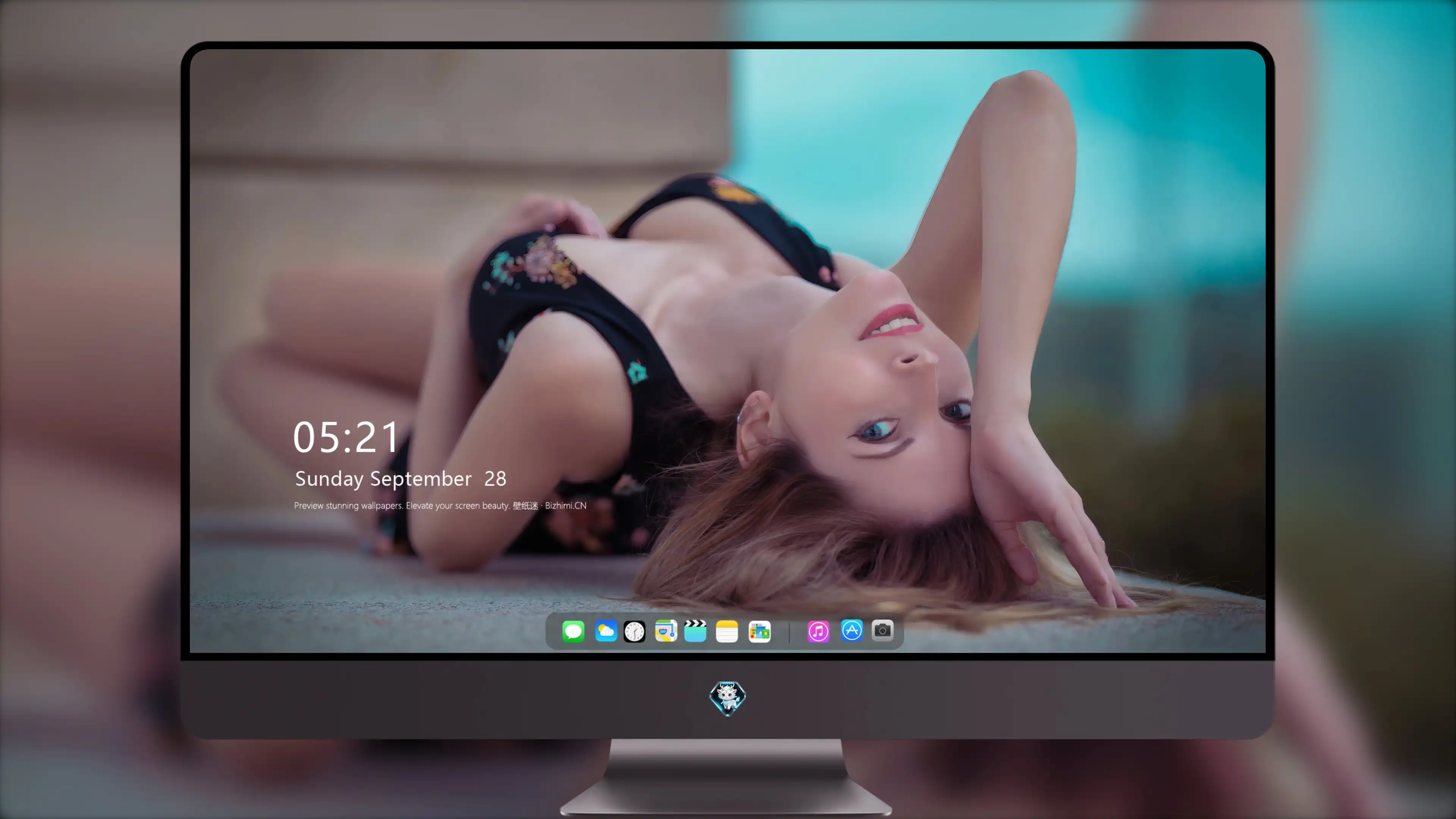Screen dimensions: 1456x819
Task: Launch the Weather app from the dock
Action: (x=606, y=631)
